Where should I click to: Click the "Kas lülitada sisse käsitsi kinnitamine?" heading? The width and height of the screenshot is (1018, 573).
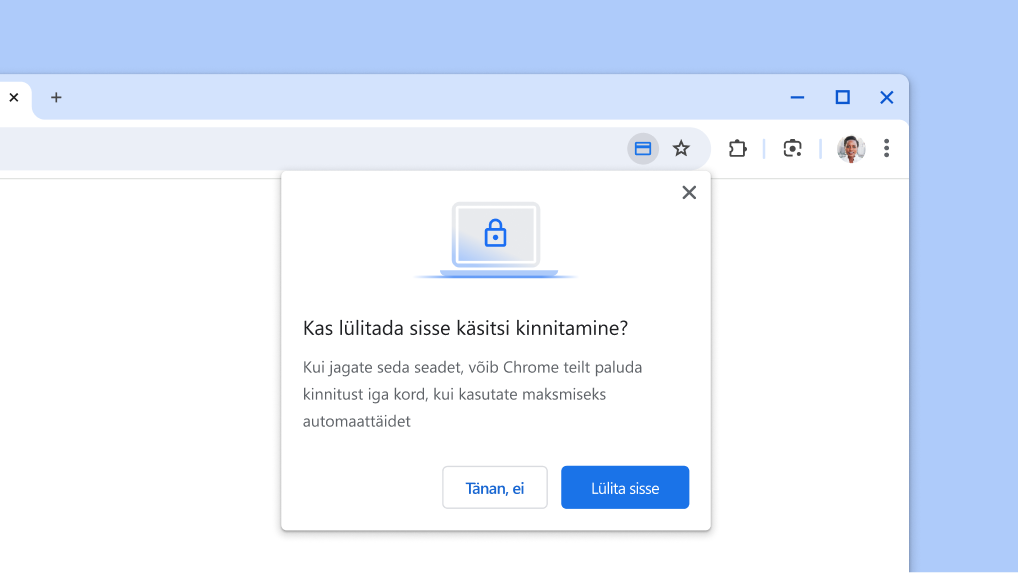pos(465,329)
